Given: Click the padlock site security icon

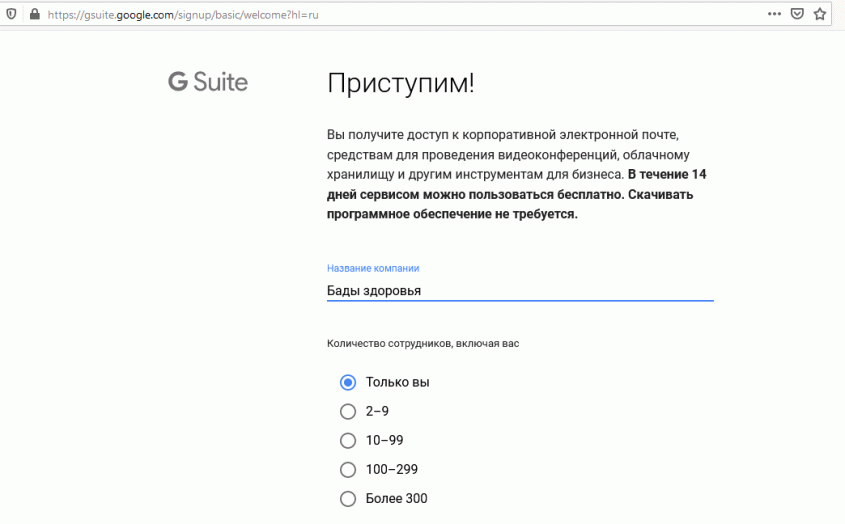Looking at the screenshot, I should pyautogui.click(x=34, y=15).
